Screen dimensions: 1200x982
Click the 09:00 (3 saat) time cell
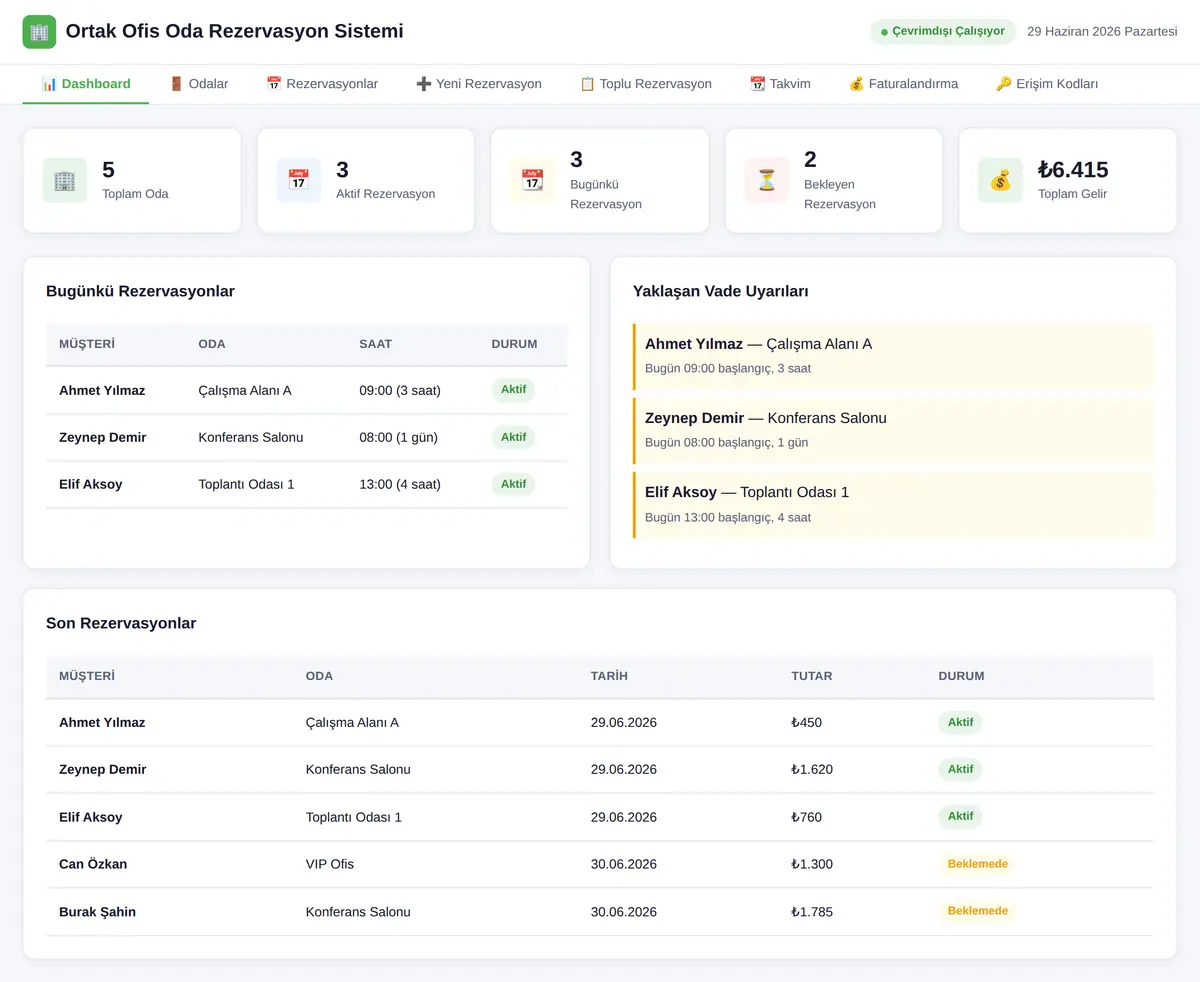[400, 390]
